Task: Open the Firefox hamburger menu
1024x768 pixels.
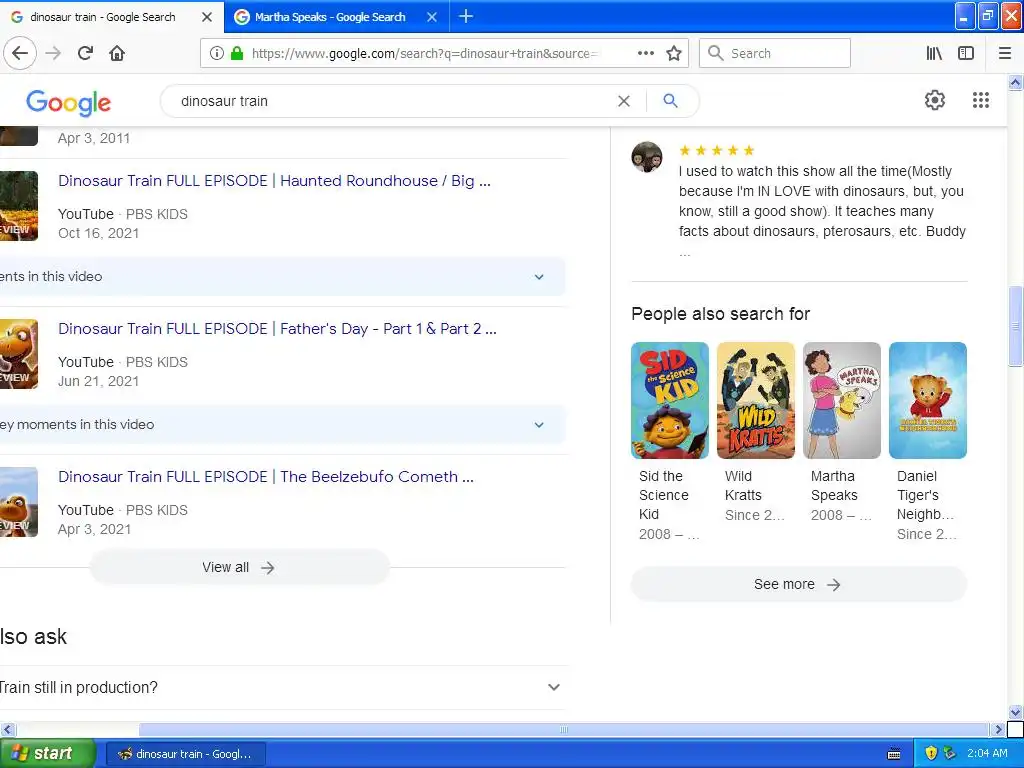Action: point(1005,53)
